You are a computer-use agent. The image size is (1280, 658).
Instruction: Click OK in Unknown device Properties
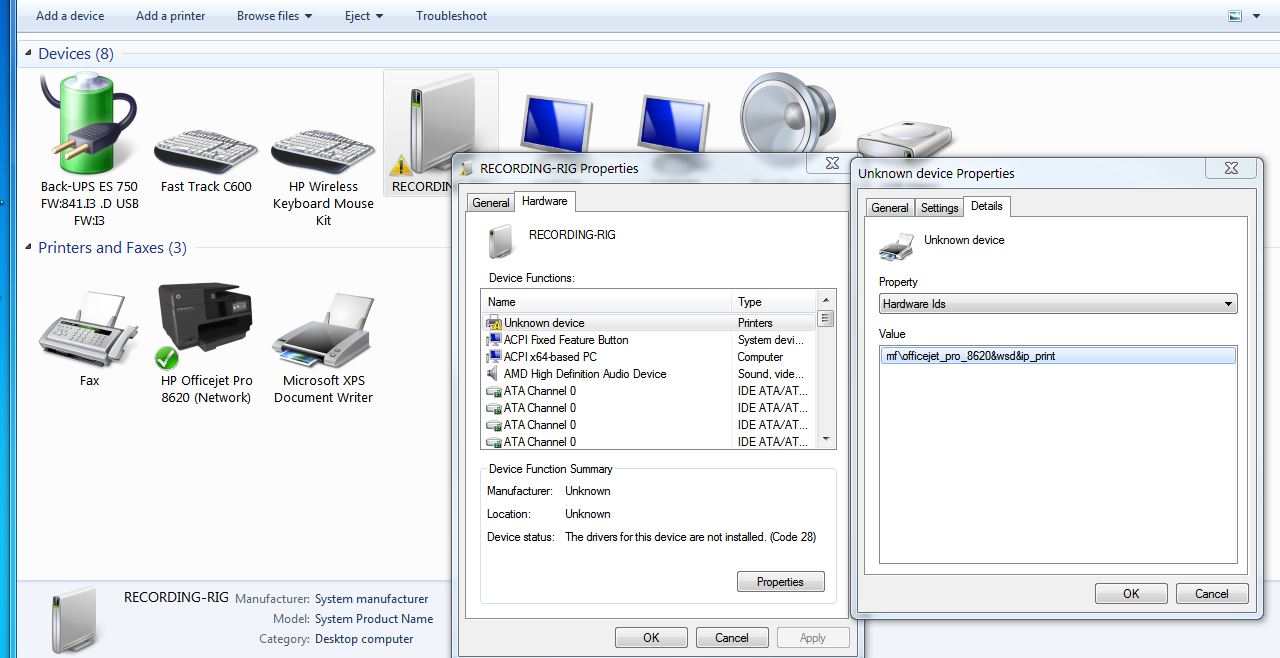pos(1131,594)
